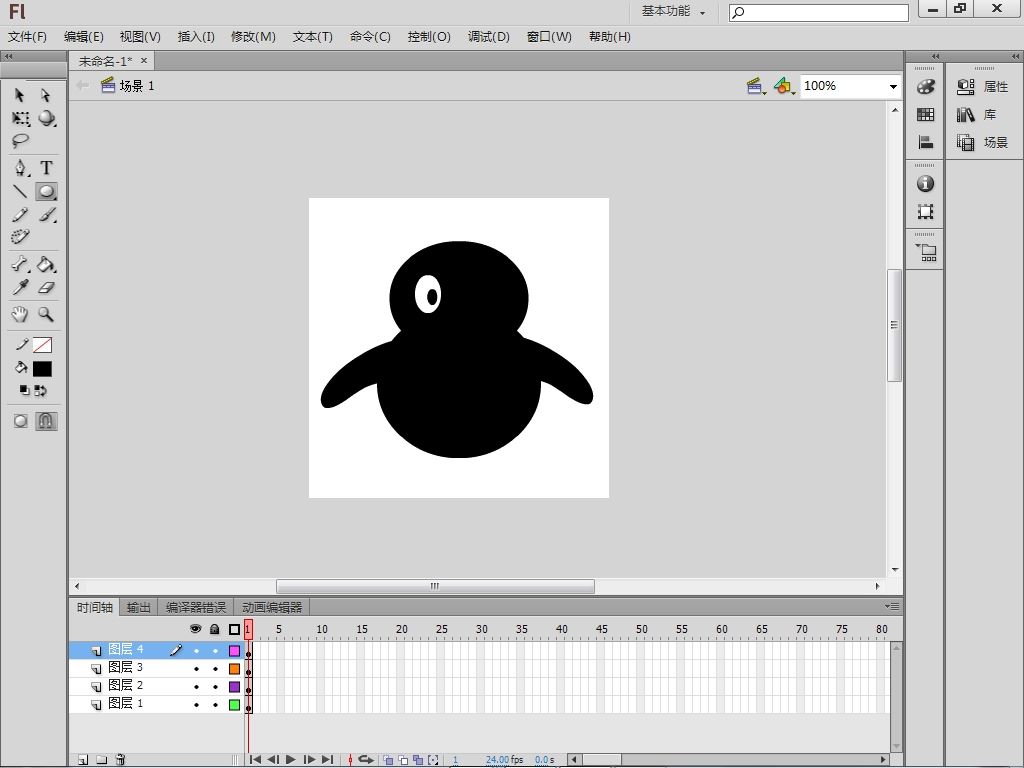Toggle onion skin in timeline
1024x768 pixels.
pos(388,760)
